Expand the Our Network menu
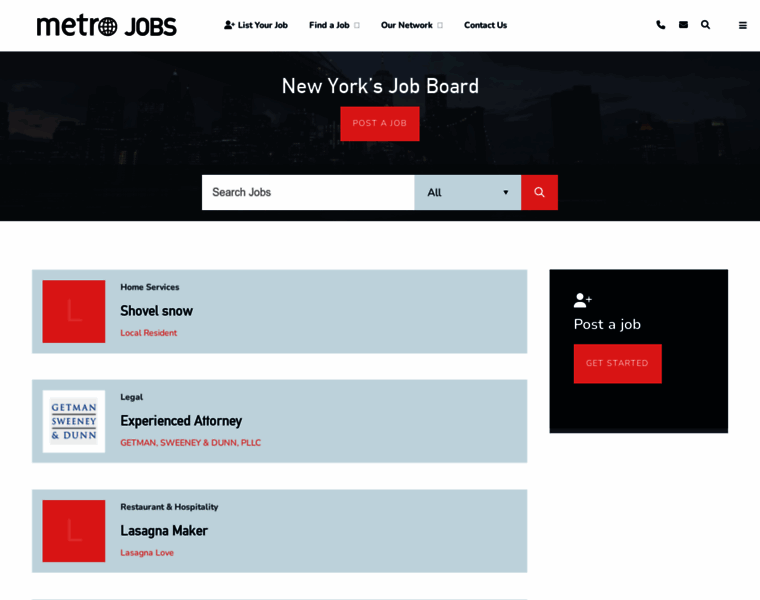 point(411,25)
